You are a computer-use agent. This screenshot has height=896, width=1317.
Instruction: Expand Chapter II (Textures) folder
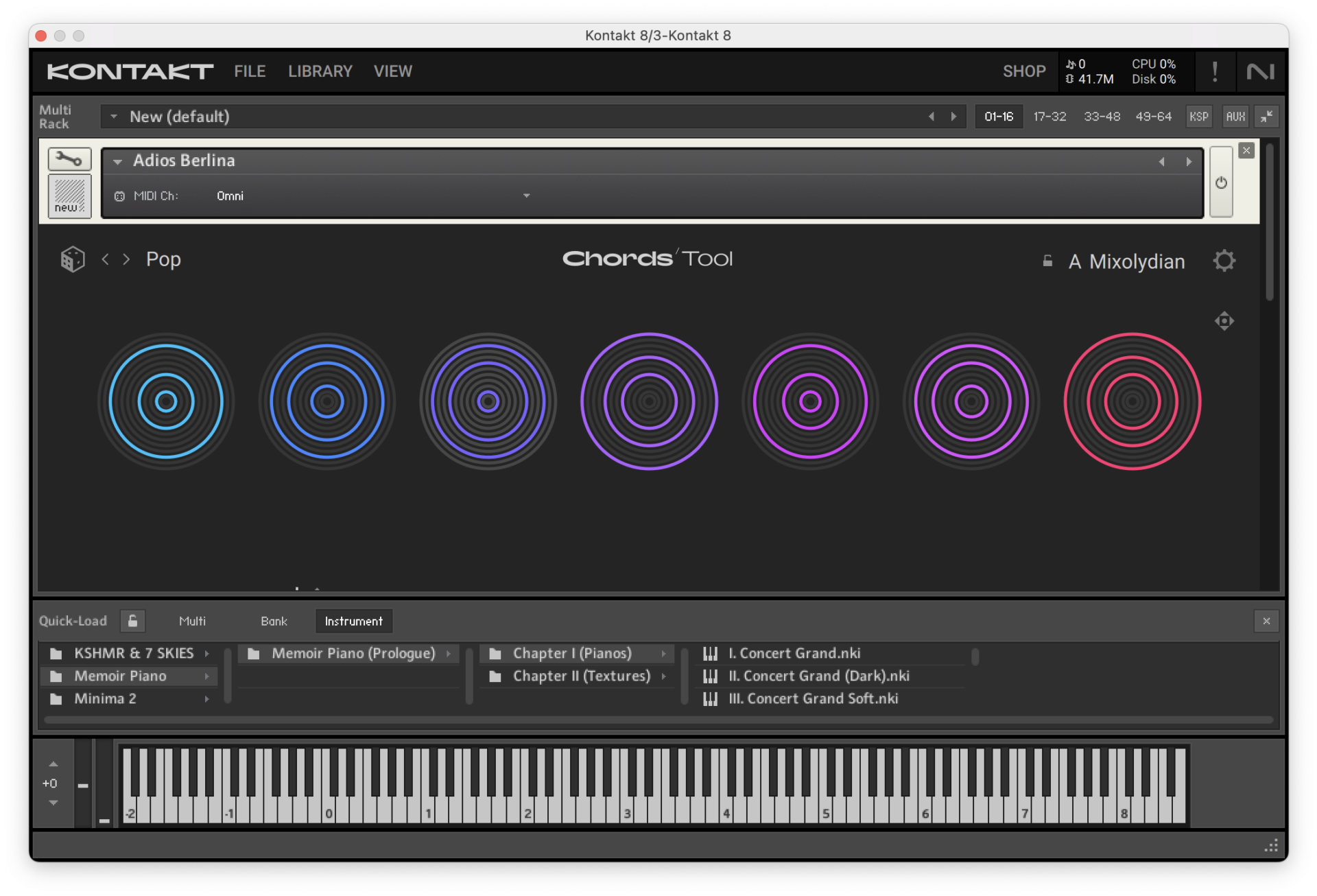578,676
